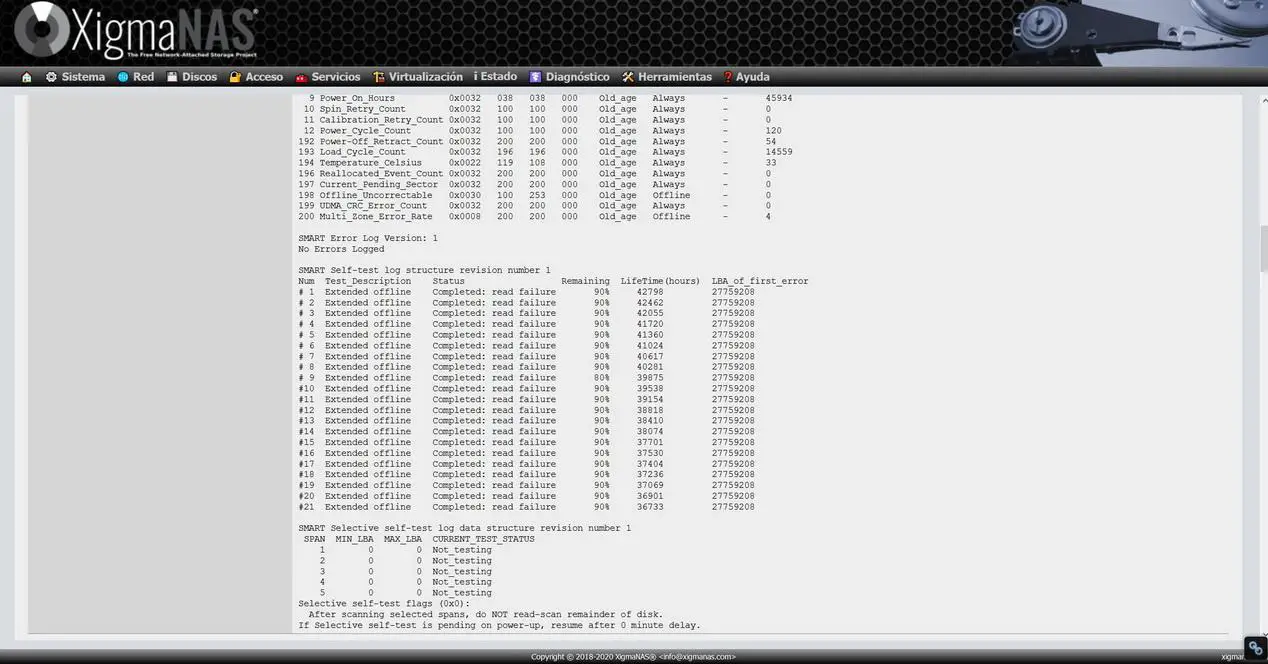Open the Estado menu
The image size is (1268, 664).
point(495,77)
